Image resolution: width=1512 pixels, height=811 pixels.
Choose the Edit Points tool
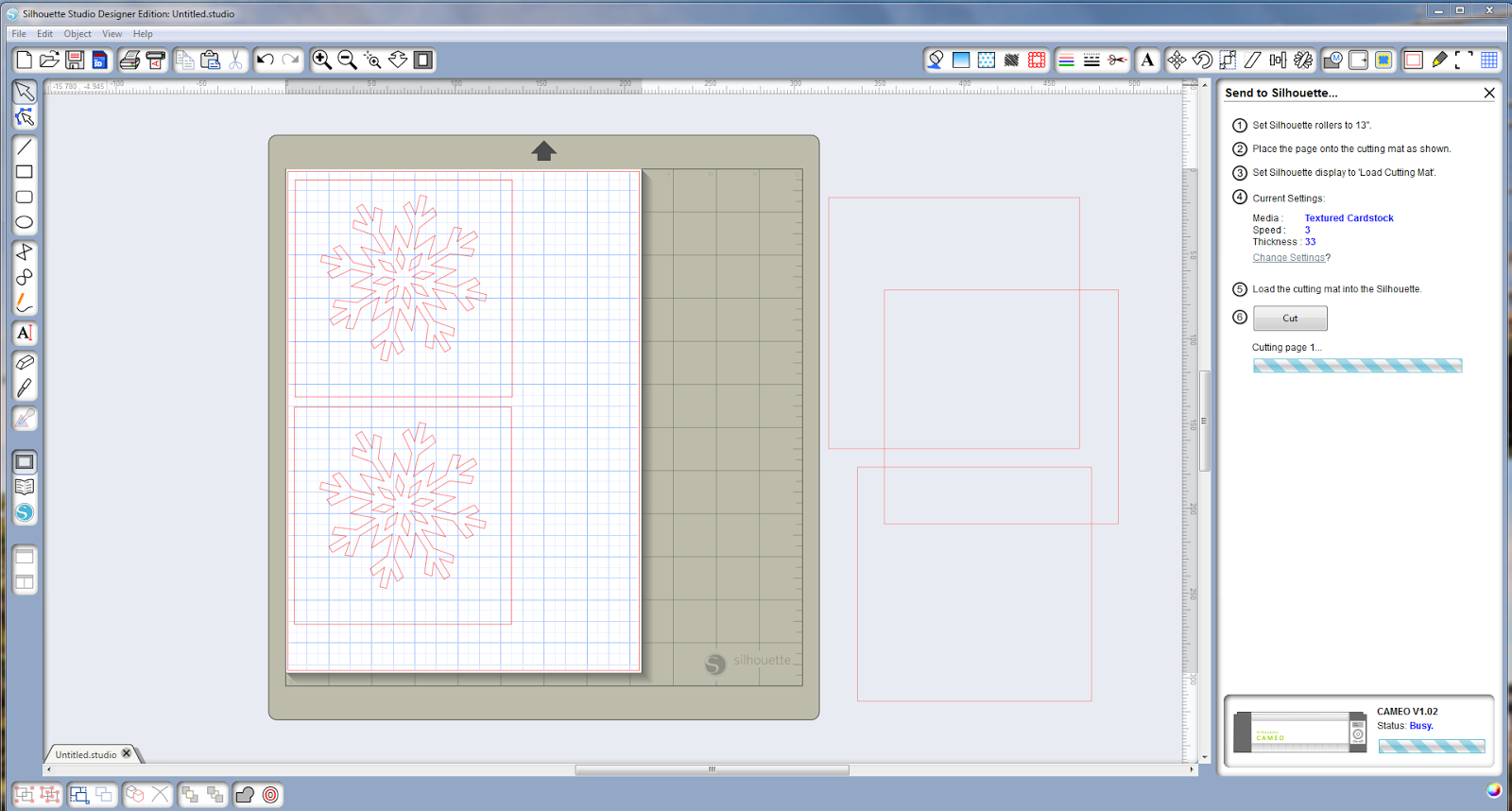[x=25, y=117]
